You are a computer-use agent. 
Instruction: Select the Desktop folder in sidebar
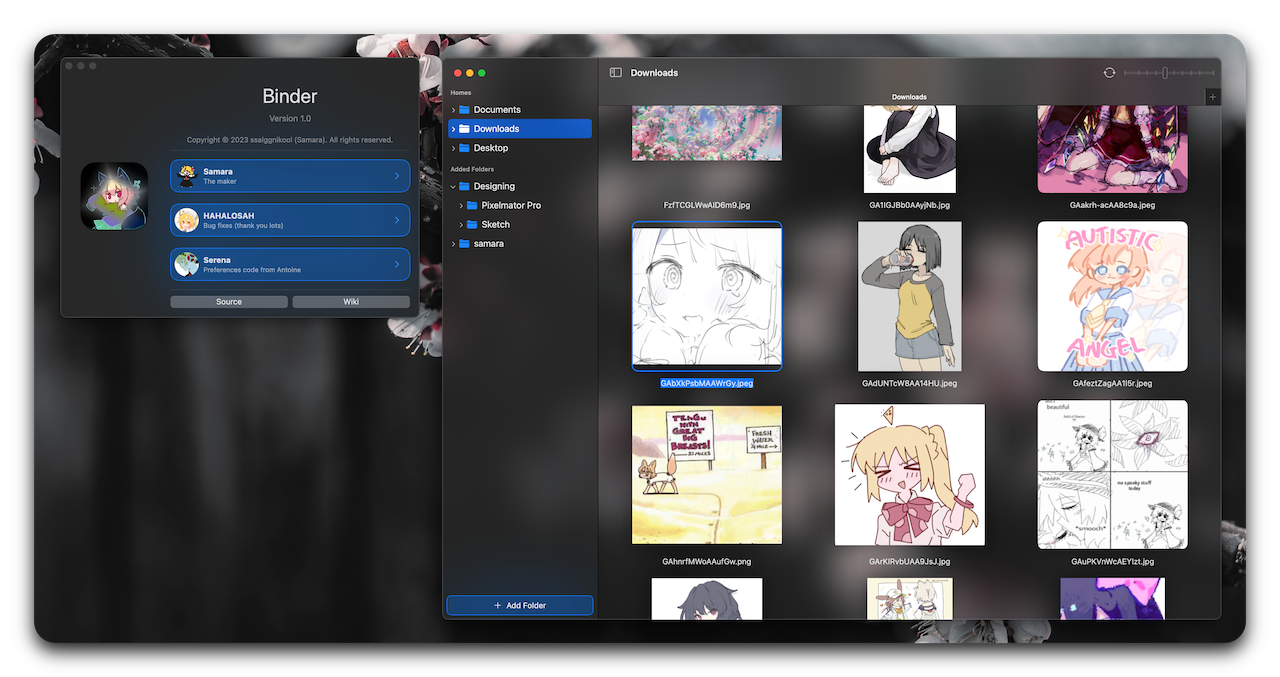[x=490, y=147]
